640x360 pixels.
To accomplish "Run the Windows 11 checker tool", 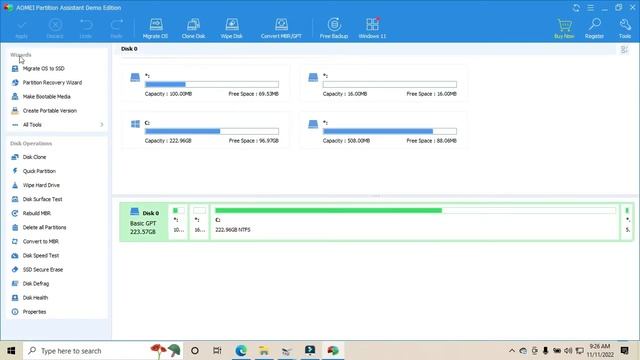I will click(372, 28).
